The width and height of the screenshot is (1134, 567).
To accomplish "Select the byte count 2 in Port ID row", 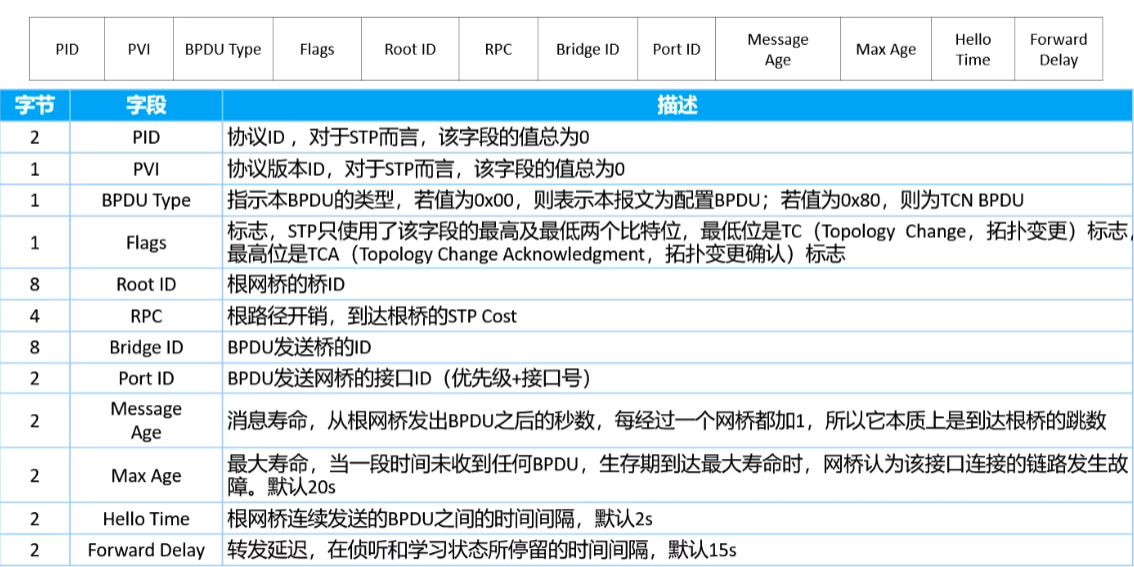I will (x=35, y=378).
